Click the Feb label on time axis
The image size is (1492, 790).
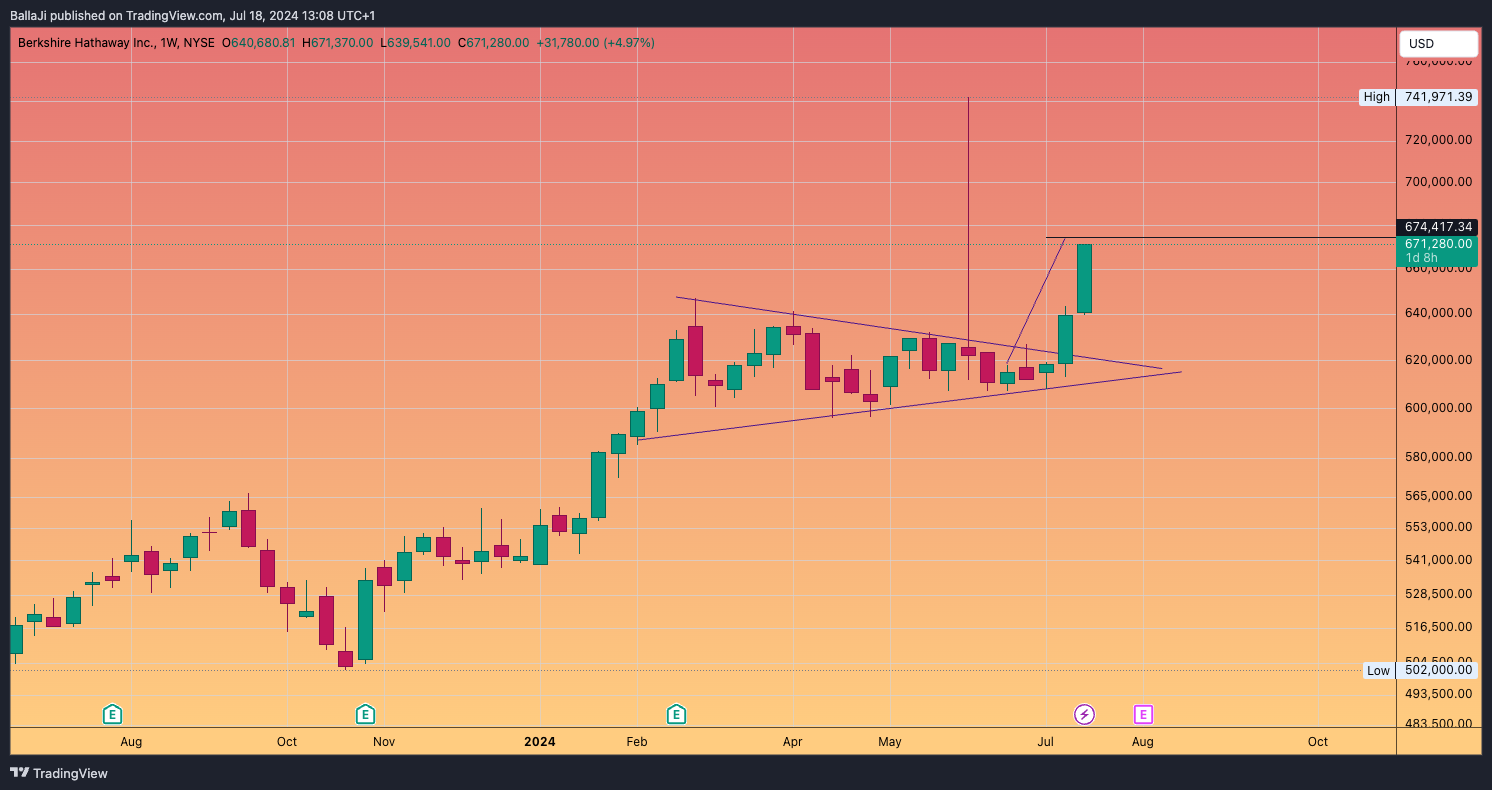coord(636,742)
